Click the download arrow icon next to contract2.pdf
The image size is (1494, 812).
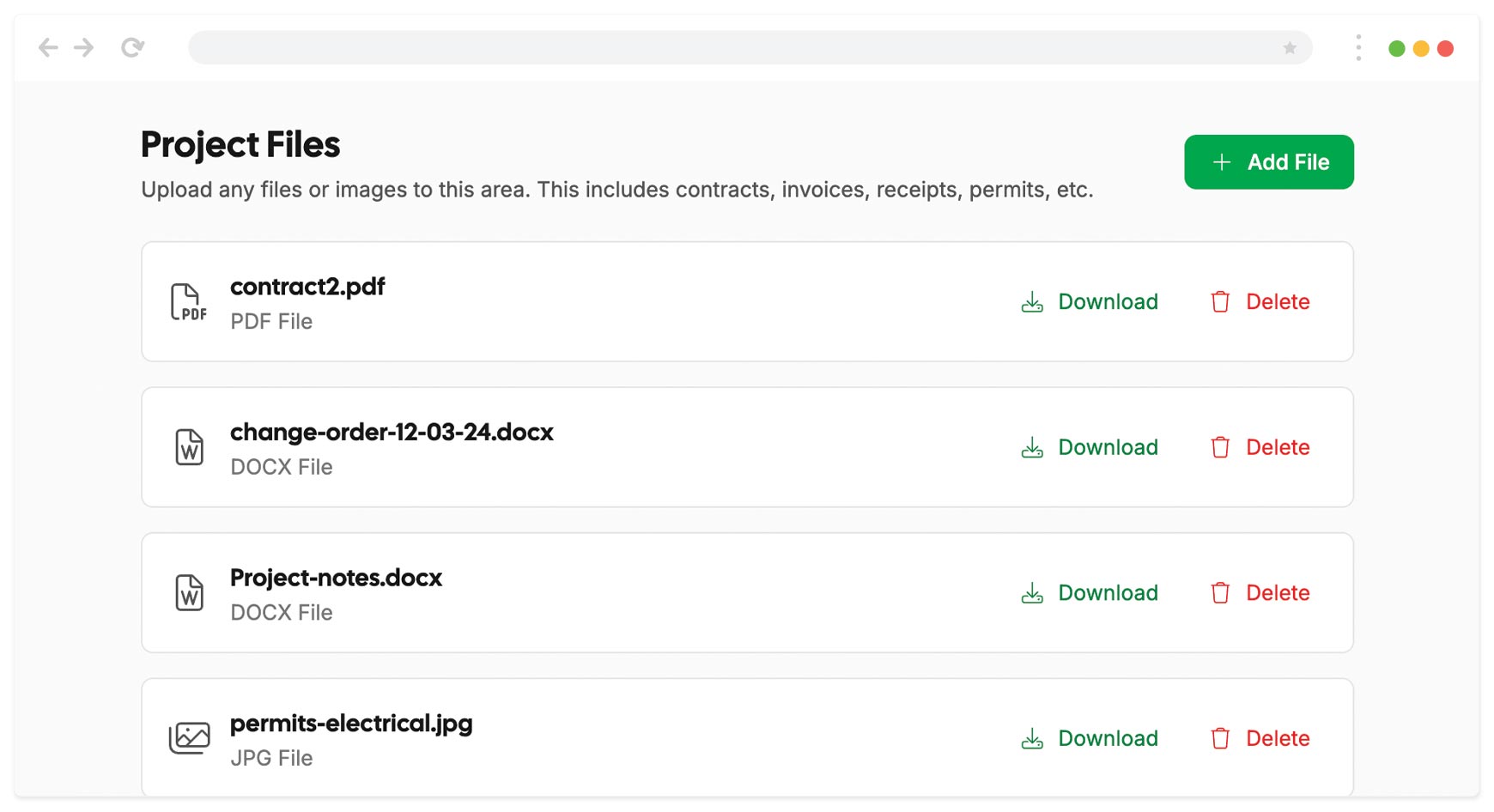pos(1031,301)
